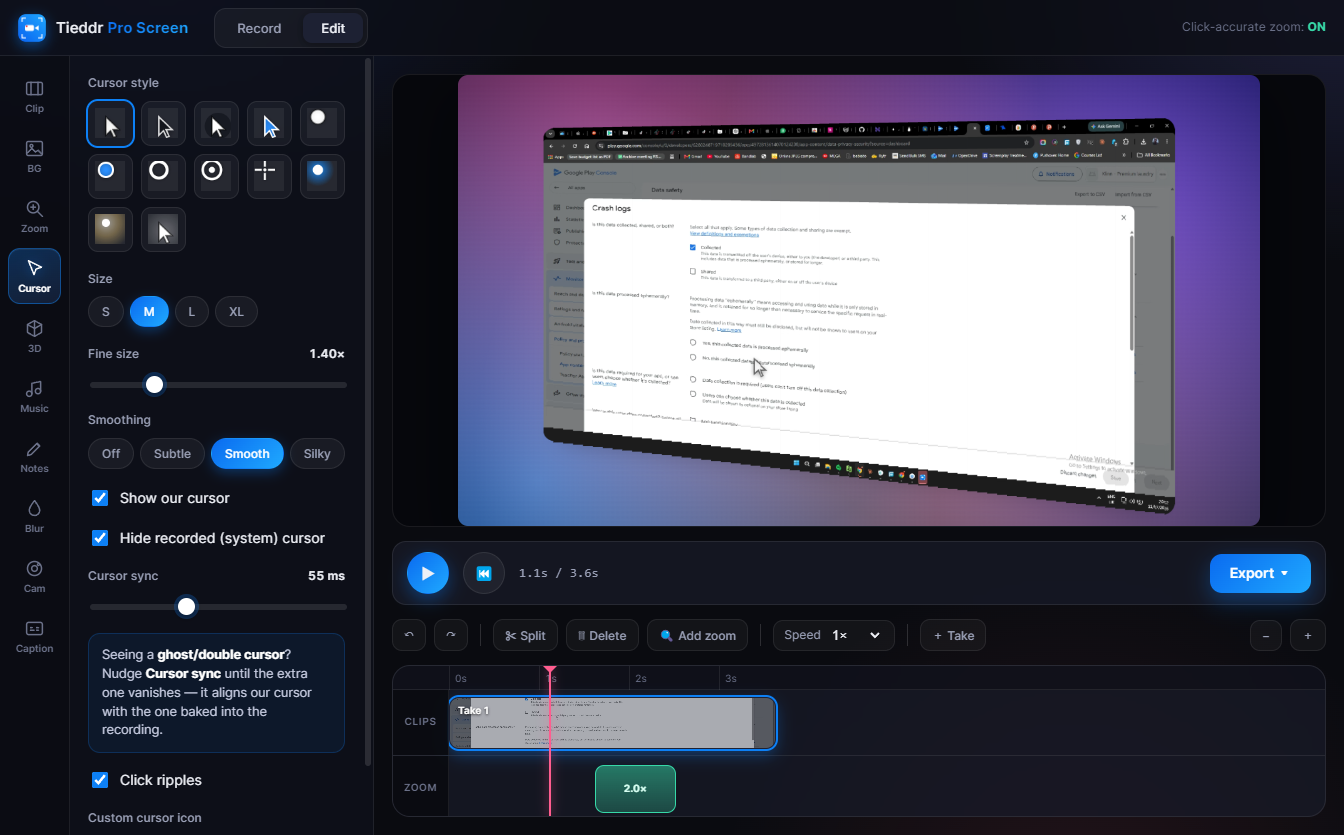Set smoothing to Subtle

tap(172, 453)
